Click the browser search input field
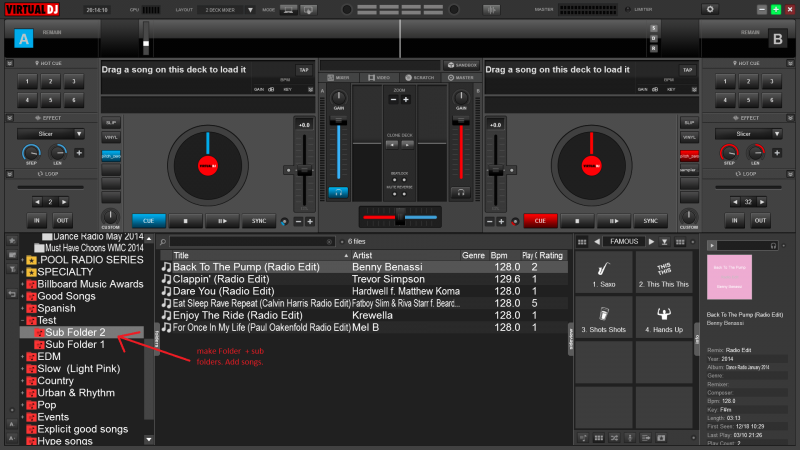 coord(252,242)
